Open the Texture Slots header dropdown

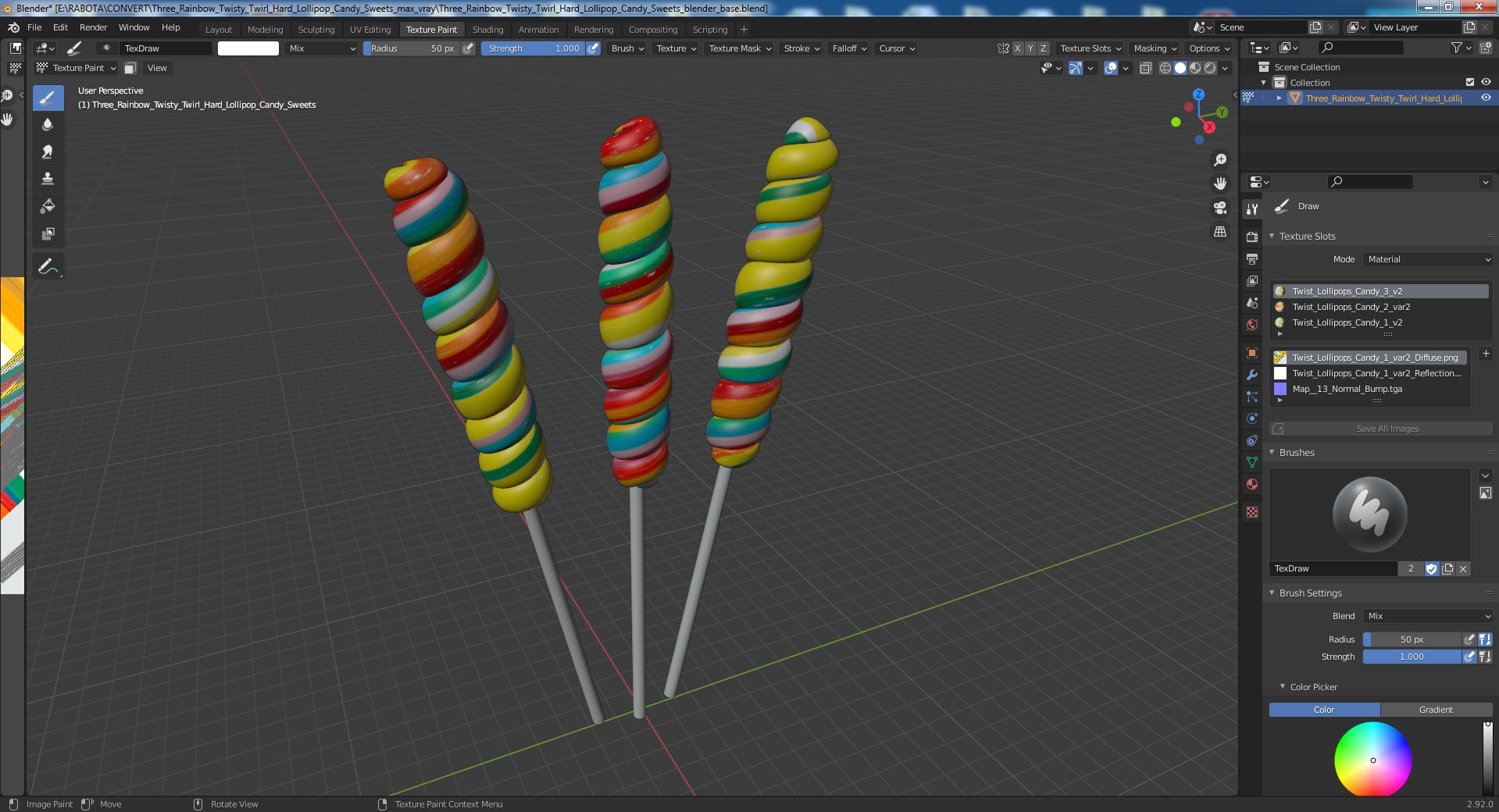pos(1090,48)
